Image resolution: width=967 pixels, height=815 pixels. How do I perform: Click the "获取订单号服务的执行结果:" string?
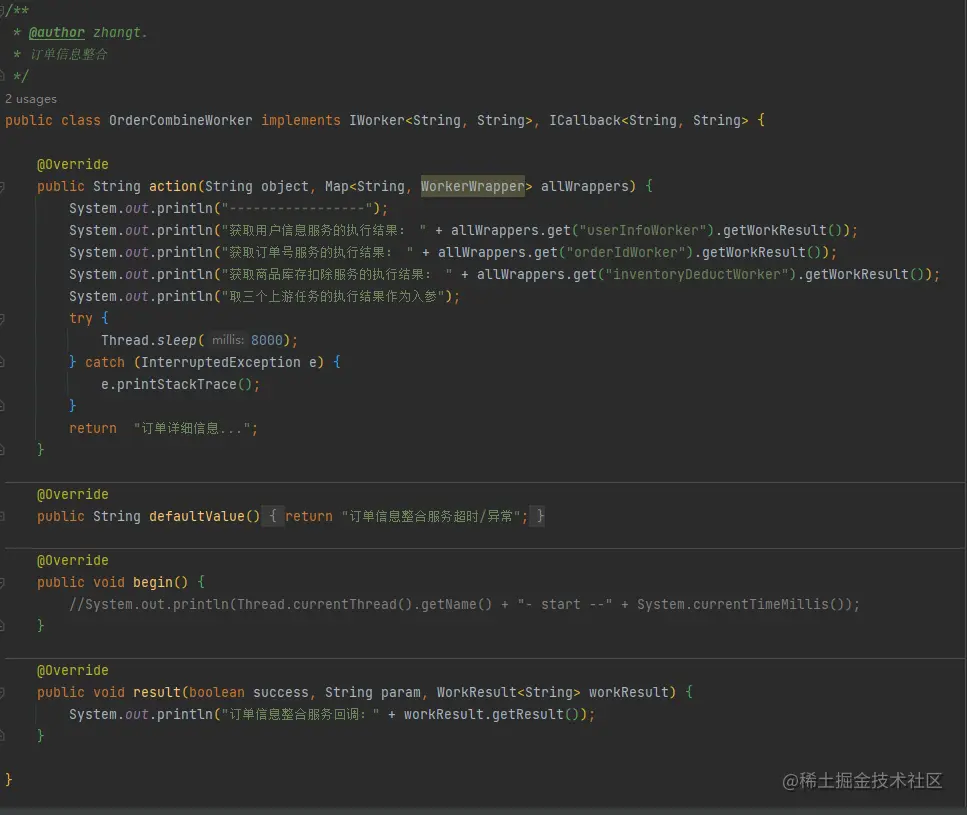(x=317, y=252)
